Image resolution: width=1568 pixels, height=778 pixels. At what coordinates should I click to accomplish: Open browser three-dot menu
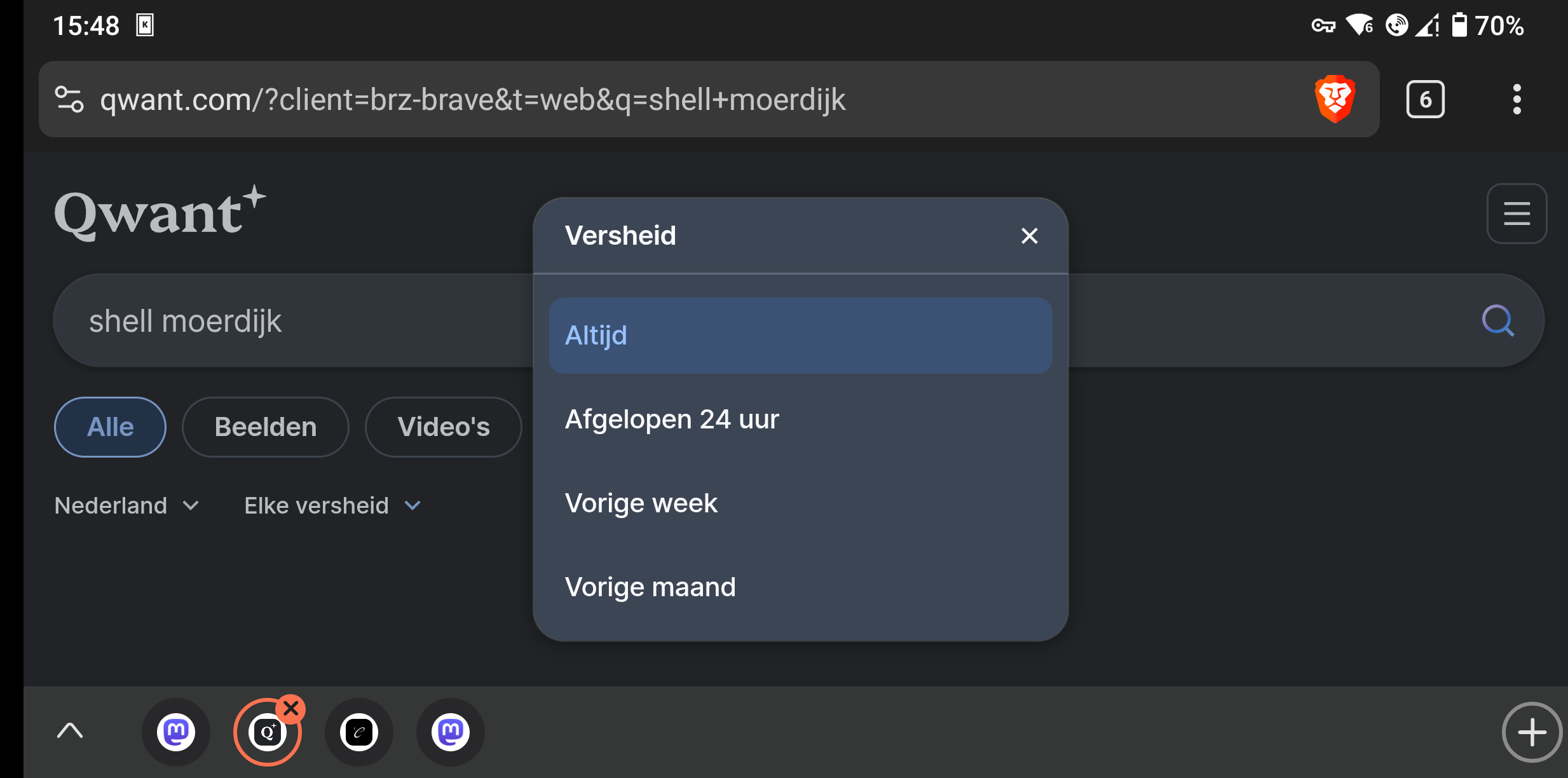[1517, 99]
